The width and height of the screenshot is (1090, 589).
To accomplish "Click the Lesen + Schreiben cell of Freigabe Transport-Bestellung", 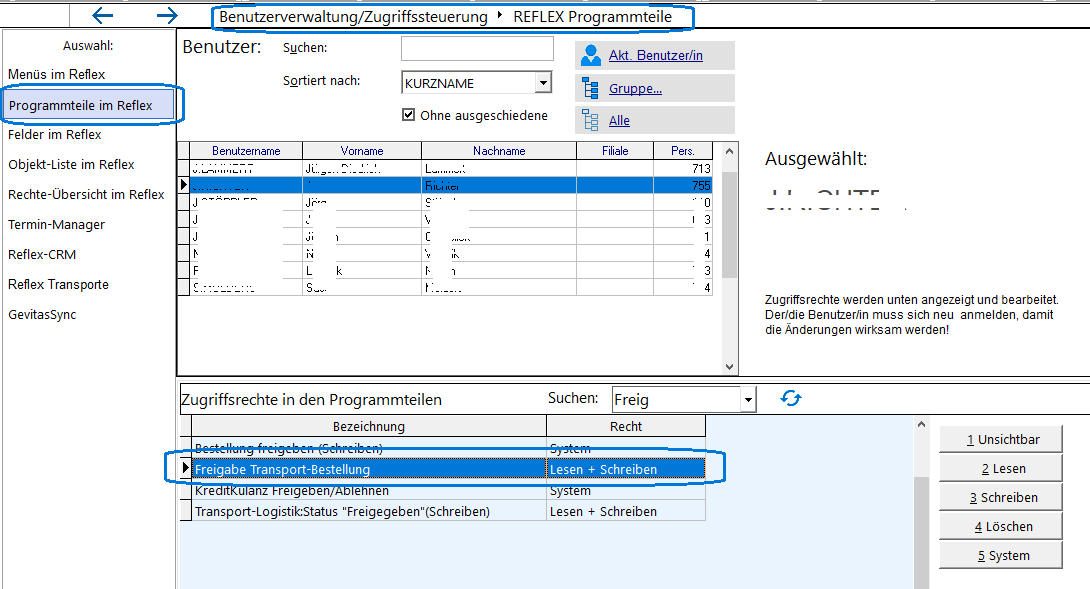I will tap(626, 469).
